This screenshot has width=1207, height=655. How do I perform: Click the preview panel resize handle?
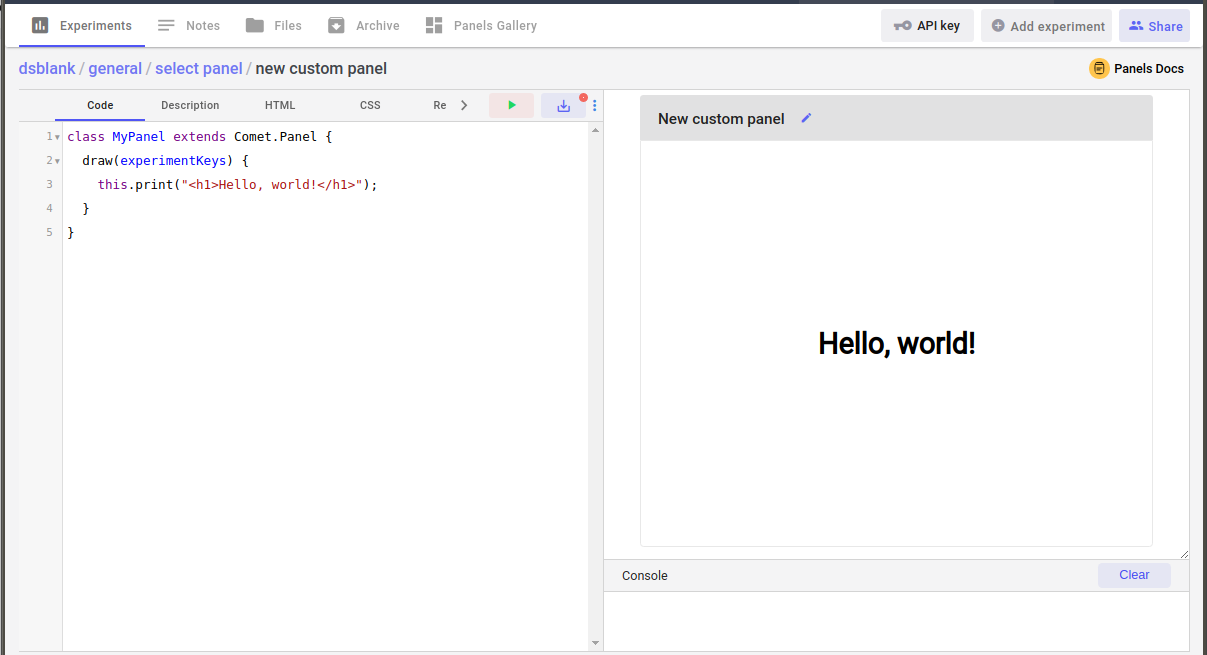point(1184,553)
